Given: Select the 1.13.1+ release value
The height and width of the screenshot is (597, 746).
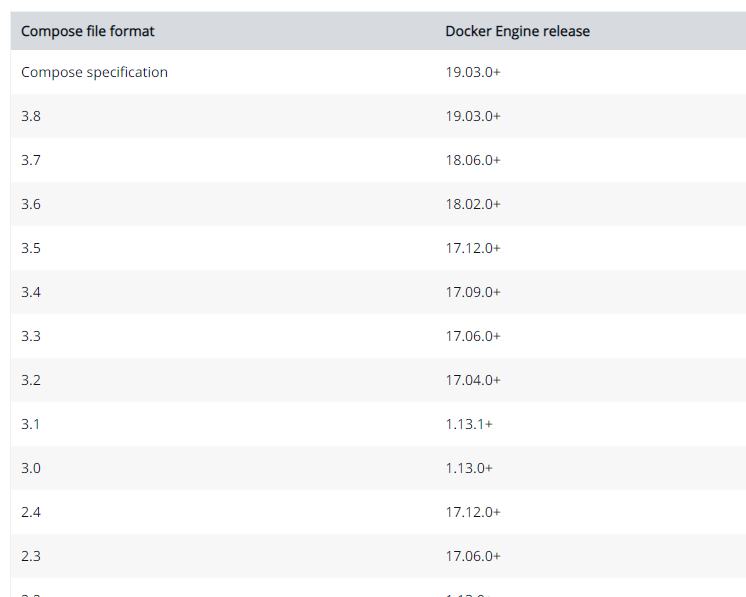Looking at the screenshot, I should tap(469, 424).
